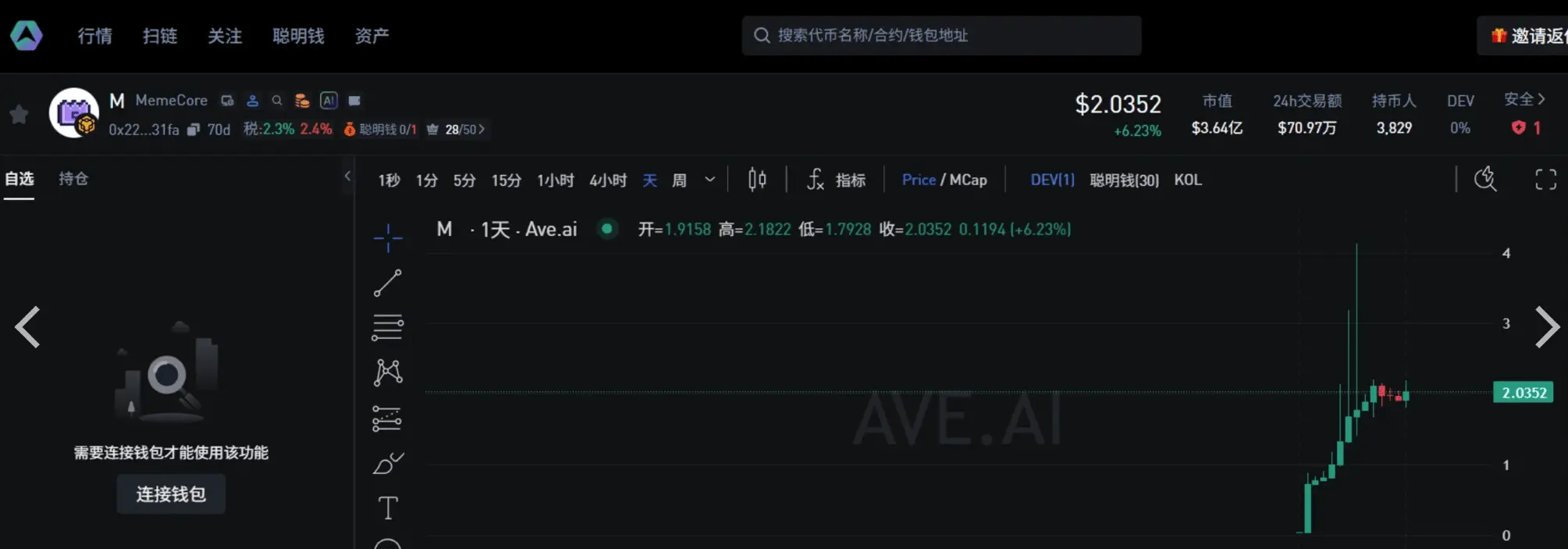Select the 4小时 timeframe
Viewport: 1568px width, 549px height.
coord(608,180)
